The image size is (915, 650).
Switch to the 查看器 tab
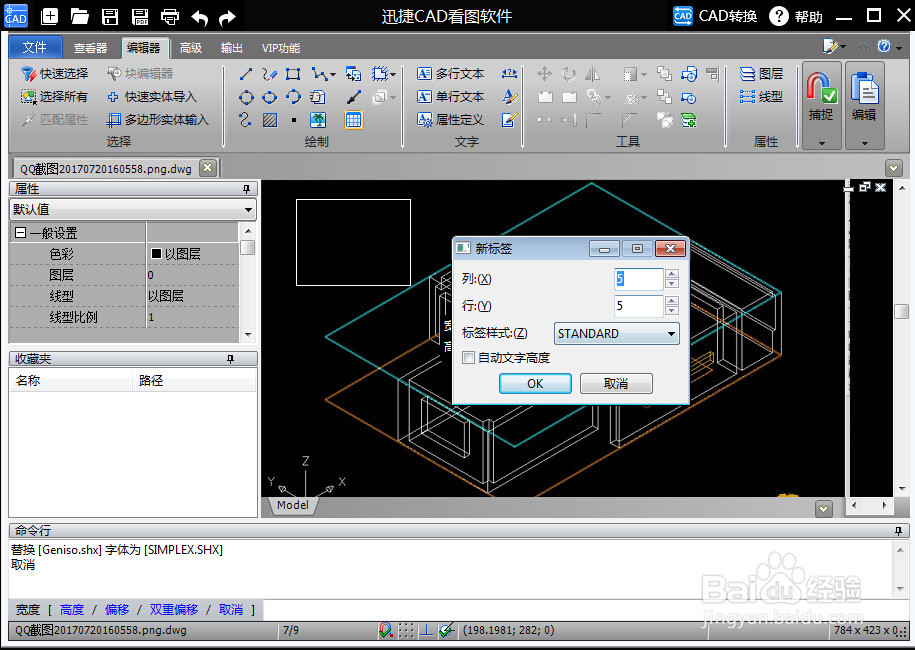click(90, 48)
